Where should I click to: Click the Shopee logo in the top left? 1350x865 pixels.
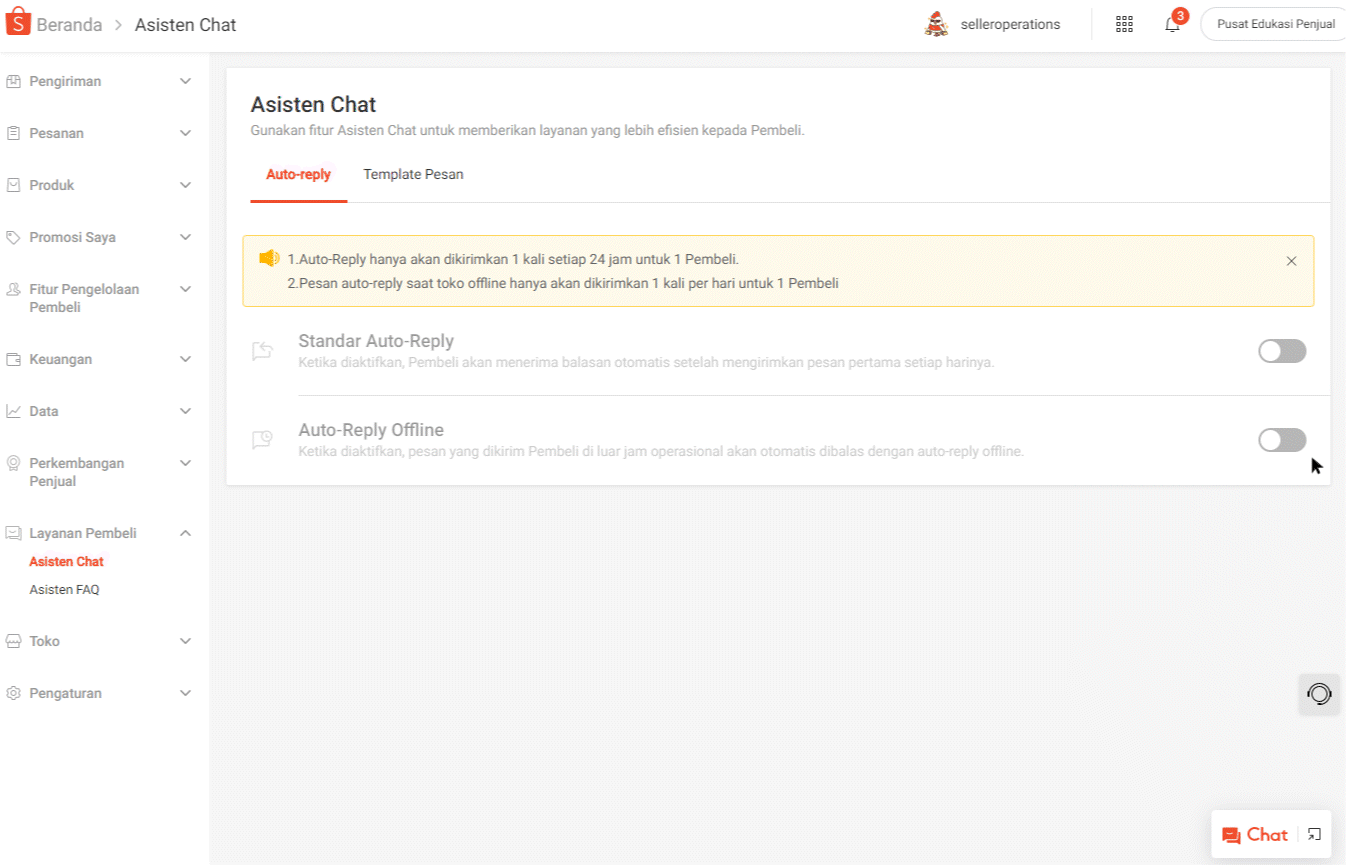coord(16,21)
